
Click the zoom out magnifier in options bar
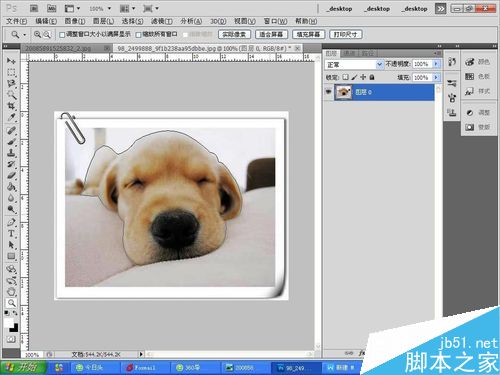coord(47,34)
